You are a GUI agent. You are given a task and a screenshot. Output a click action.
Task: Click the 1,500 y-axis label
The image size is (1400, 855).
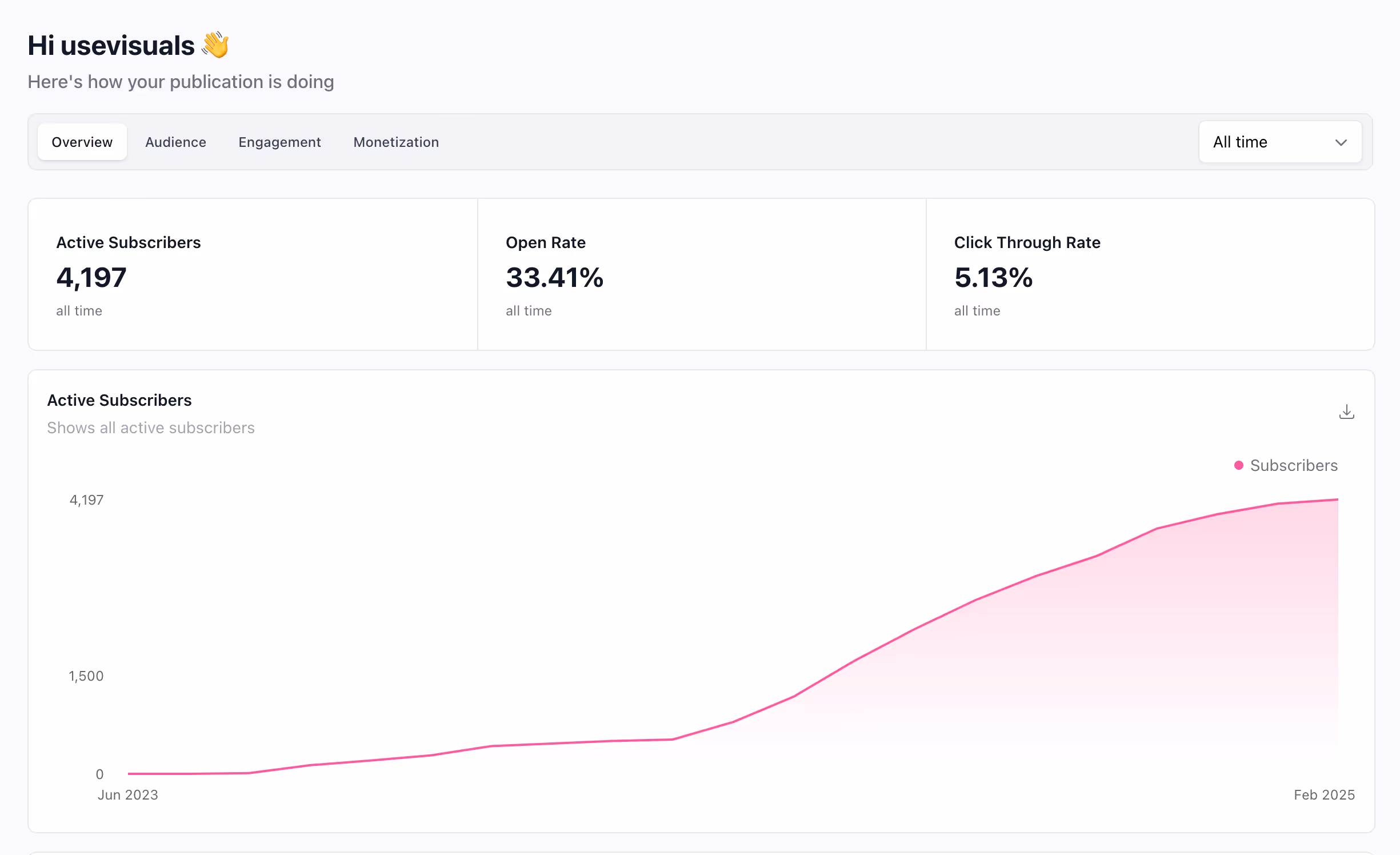click(x=86, y=676)
